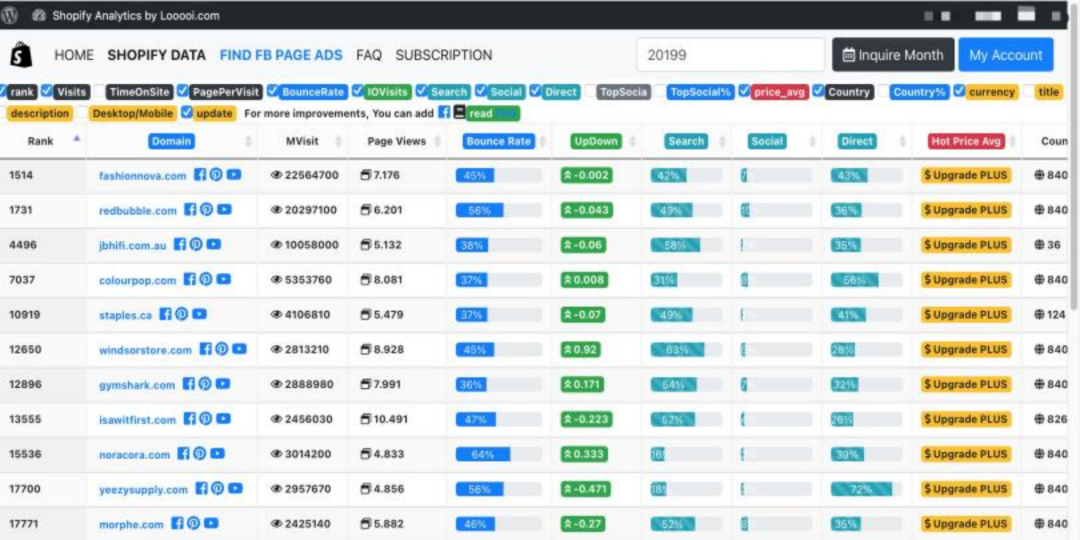Open YouTube icon for redbubble.com
Screen dimensions: 1080x540
tap(224, 210)
